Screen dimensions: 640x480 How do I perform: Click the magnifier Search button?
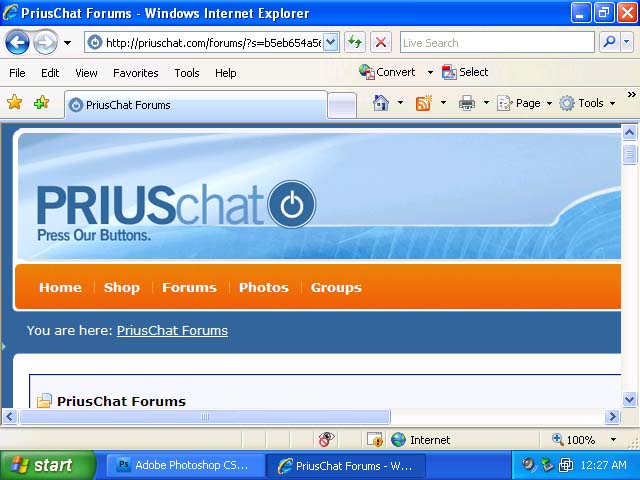(x=609, y=42)
